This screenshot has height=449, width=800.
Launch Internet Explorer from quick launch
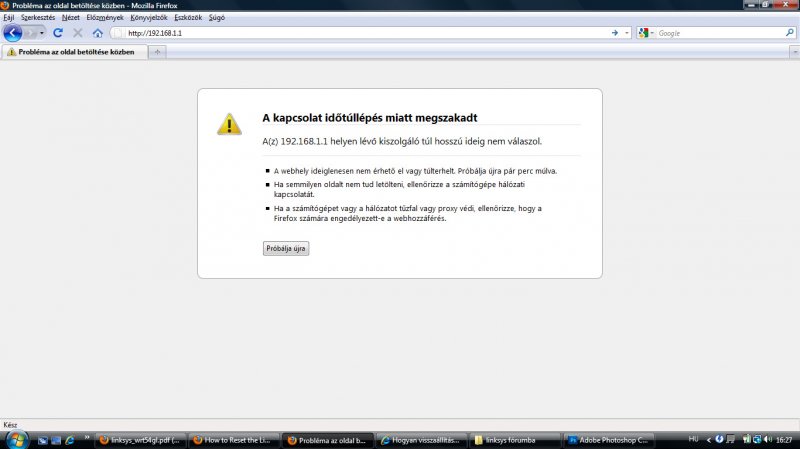[x=70, y=440]
